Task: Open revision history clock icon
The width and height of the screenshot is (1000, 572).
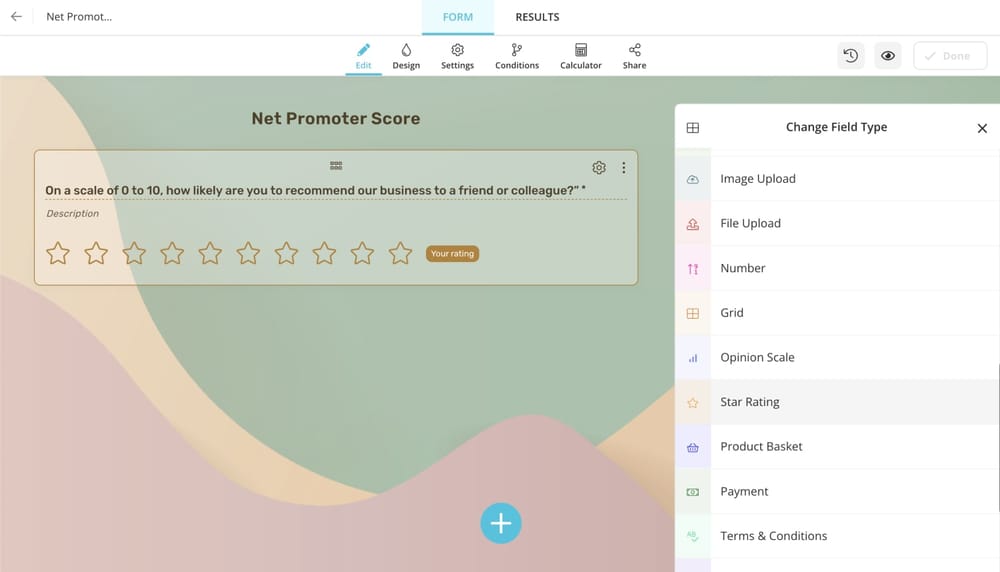Action: [x=850, y=56]
